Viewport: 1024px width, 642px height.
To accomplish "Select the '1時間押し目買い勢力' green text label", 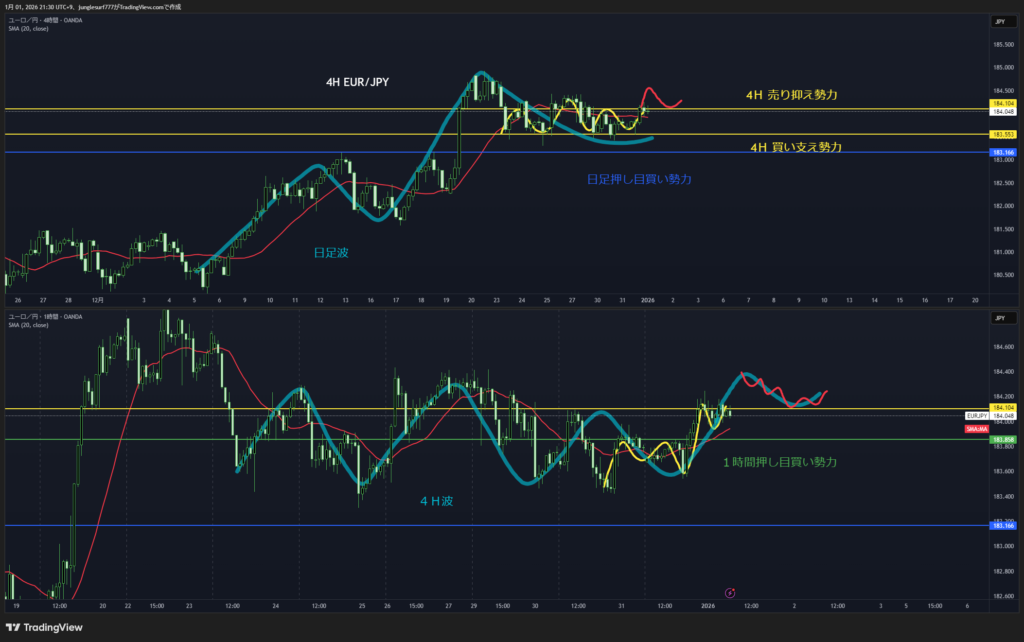I will [x=780, y=462].
